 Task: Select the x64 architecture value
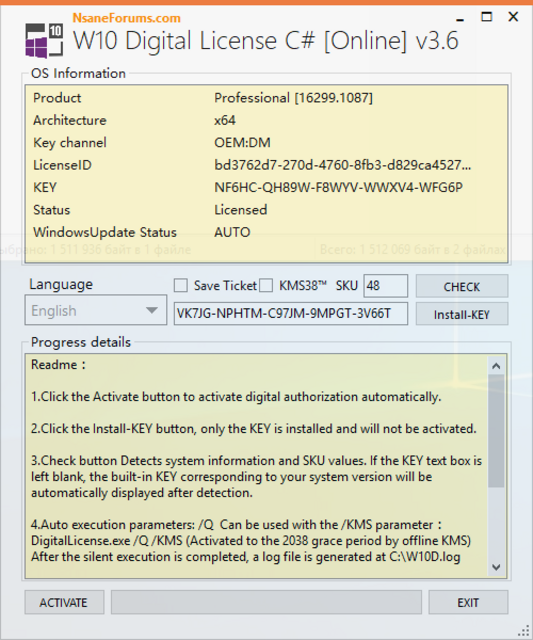225,120
